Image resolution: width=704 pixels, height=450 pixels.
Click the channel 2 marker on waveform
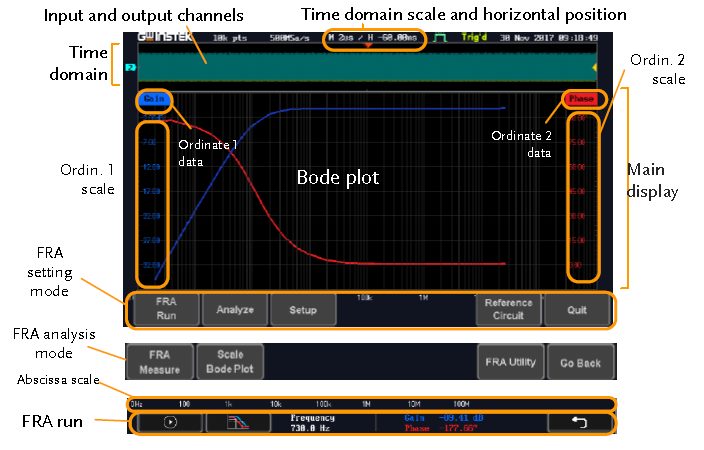click(x=130, y=69)
